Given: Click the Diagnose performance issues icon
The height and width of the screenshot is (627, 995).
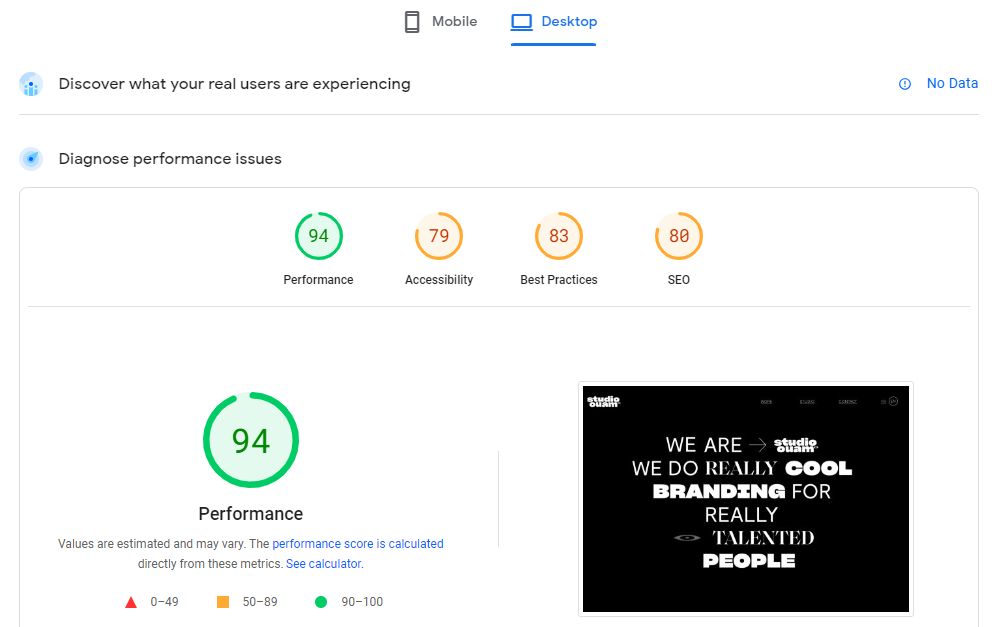Looking at the screenshot, I should coord(30,158).
